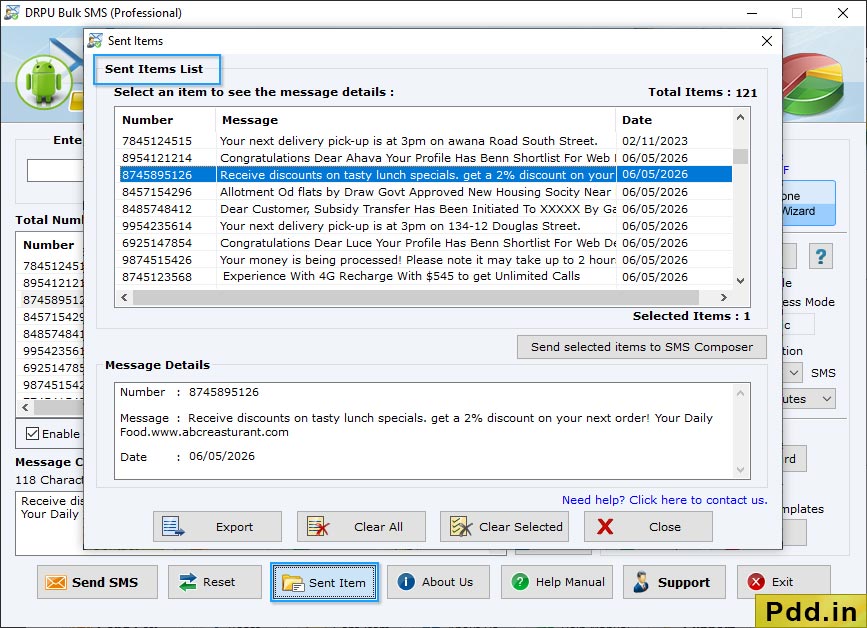Viewport: 867px width, 628px height.
Task: Click the Sent Items dialog title icon
Action: (95, 40)
